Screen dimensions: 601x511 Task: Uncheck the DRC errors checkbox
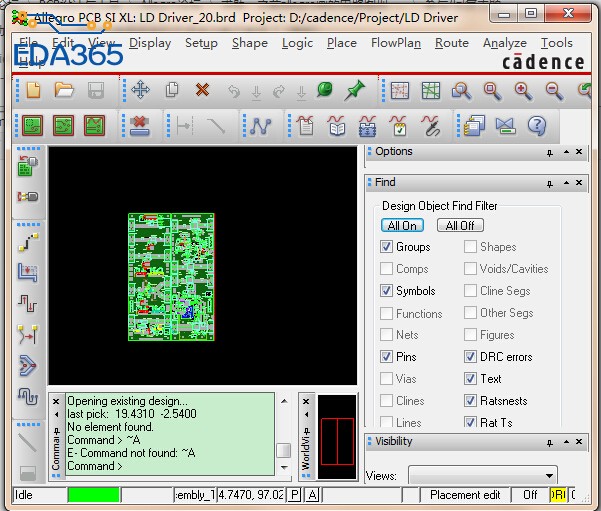470,357
